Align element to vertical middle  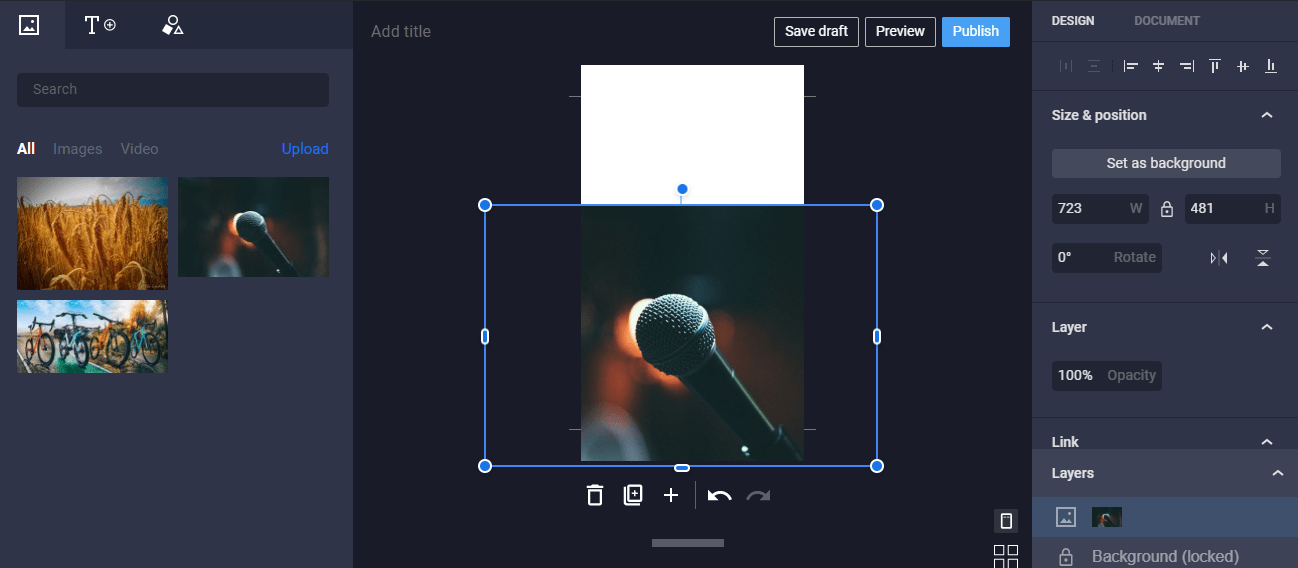[1243, 66]
